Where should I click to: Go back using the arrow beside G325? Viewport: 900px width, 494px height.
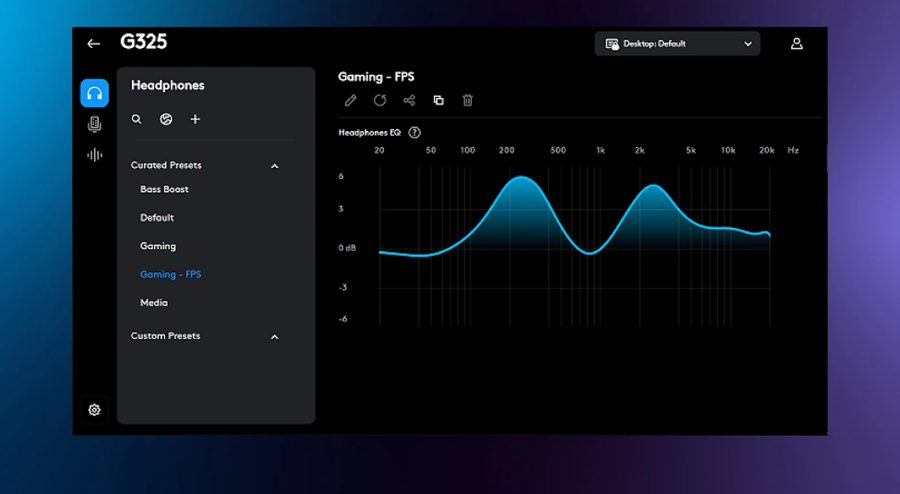(94, 44)
